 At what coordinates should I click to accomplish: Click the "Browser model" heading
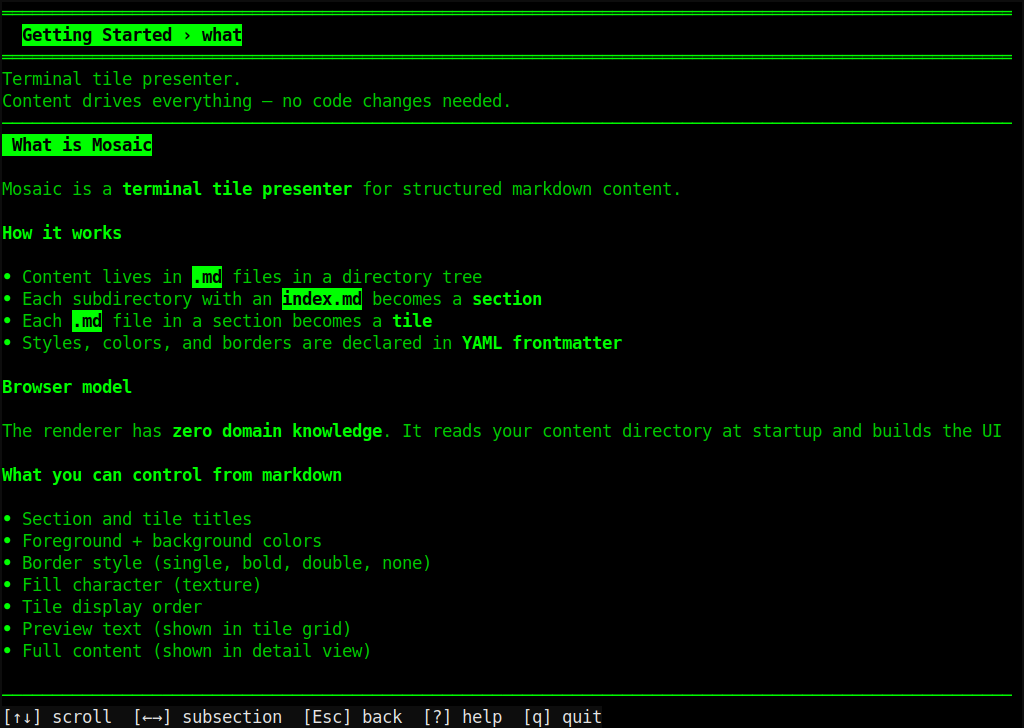(67, 387)
